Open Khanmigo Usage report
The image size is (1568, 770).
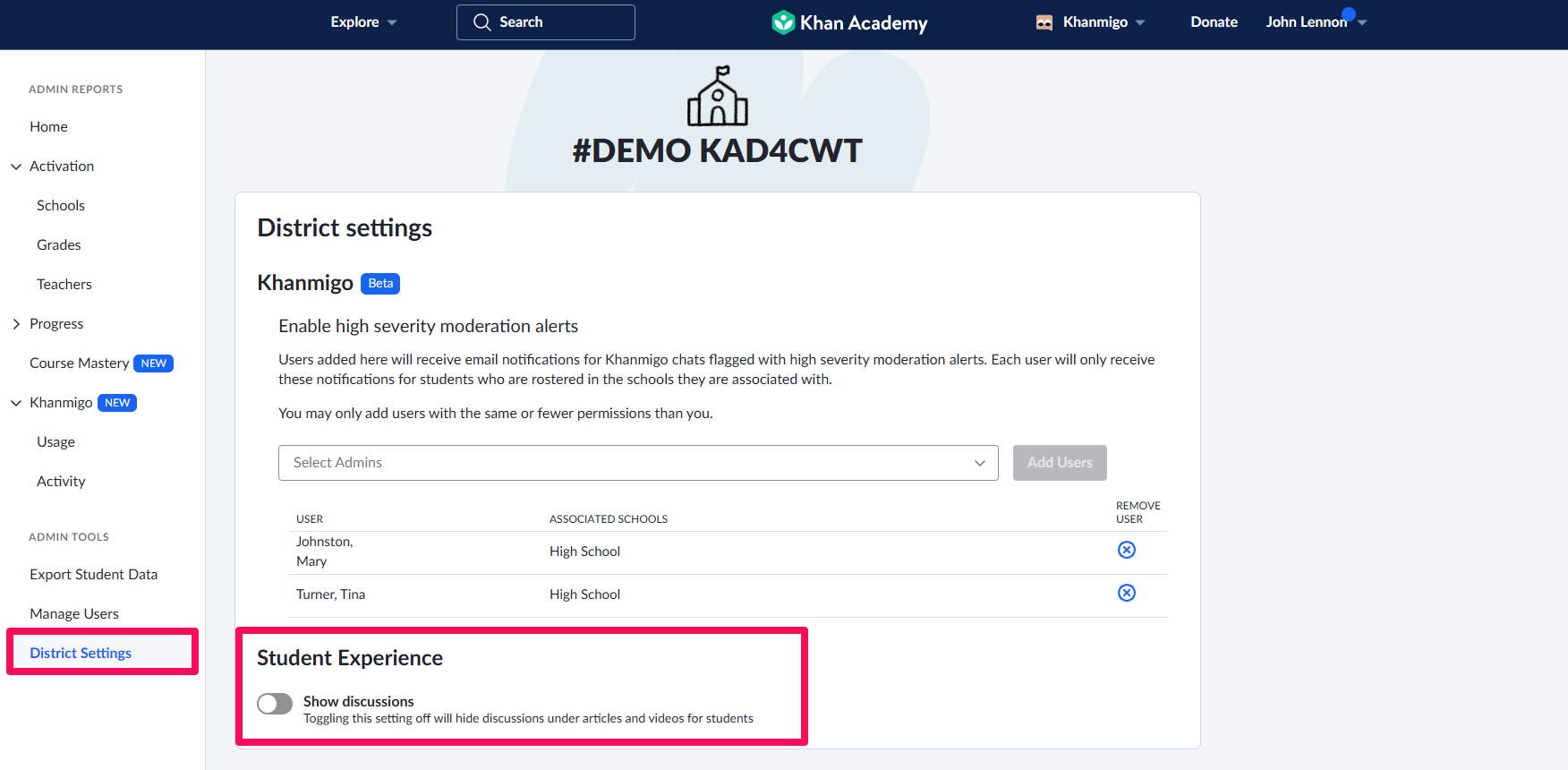[55, 442]
